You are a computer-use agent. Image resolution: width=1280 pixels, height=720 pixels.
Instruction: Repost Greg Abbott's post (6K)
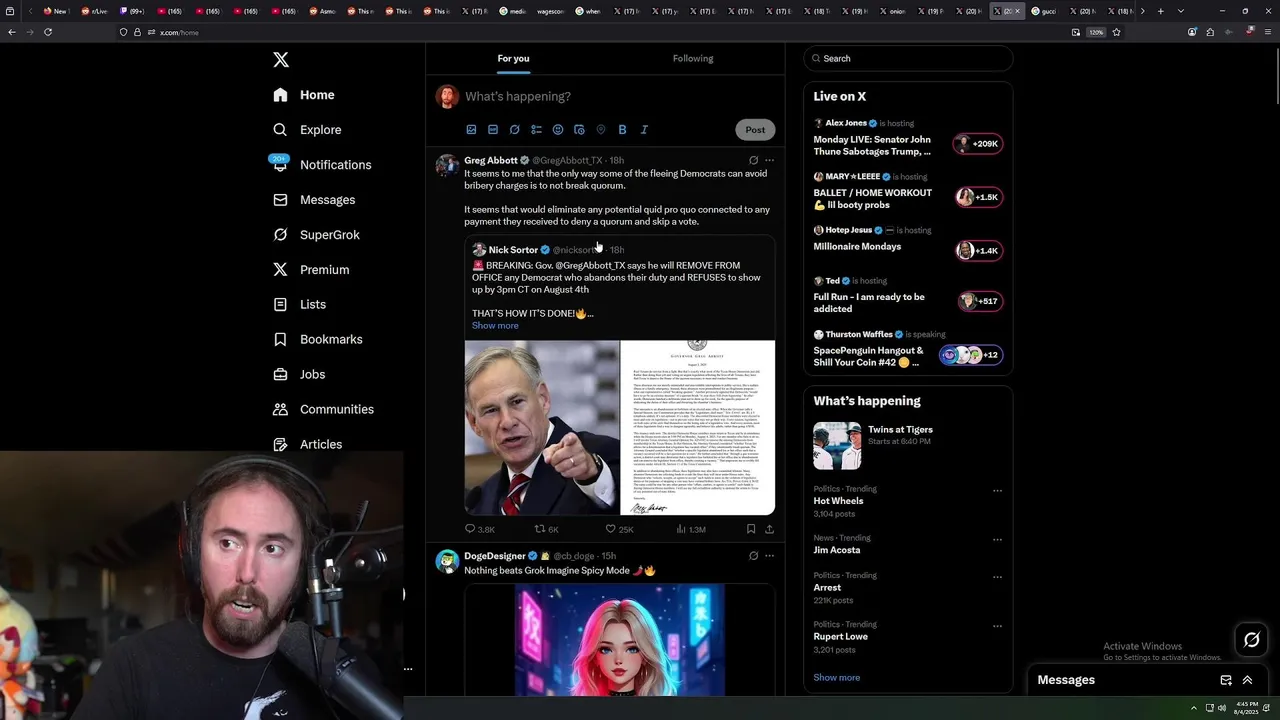point(547,529)
